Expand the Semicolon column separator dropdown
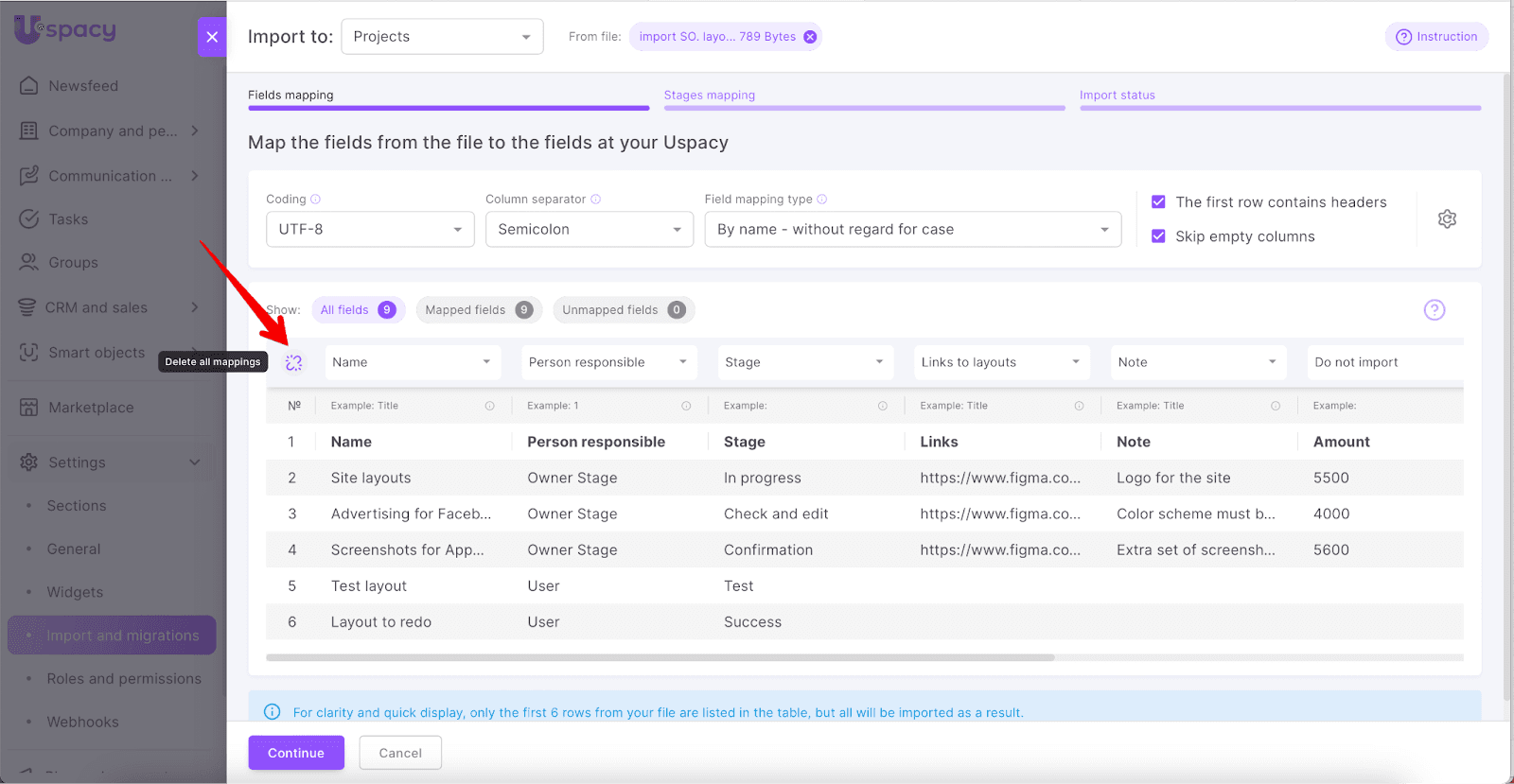This screenshot has height=784, width=1514. [x=589, y=230]
